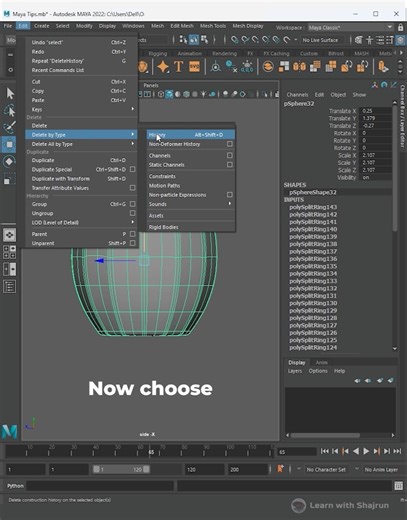Image resolution: width=407 pixels, height=520 pixels.
Task: Open the Duplicate Special option box
Action: 132,169
